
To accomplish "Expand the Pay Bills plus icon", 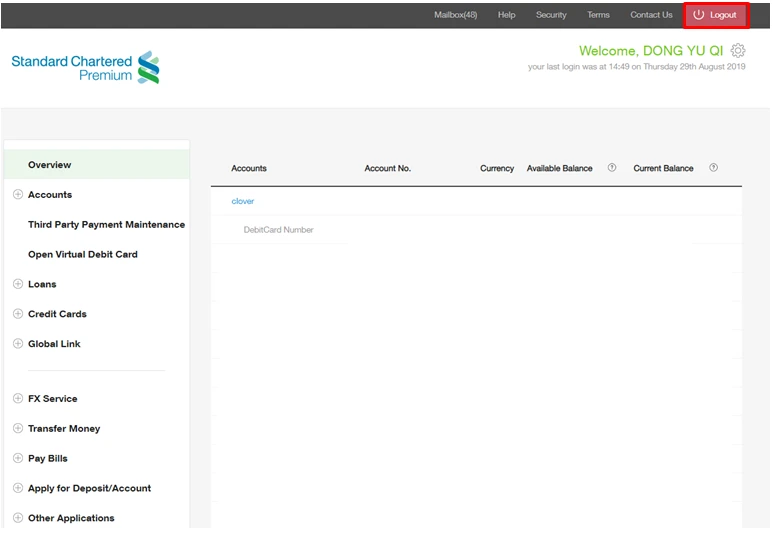I will coord(18,458).
